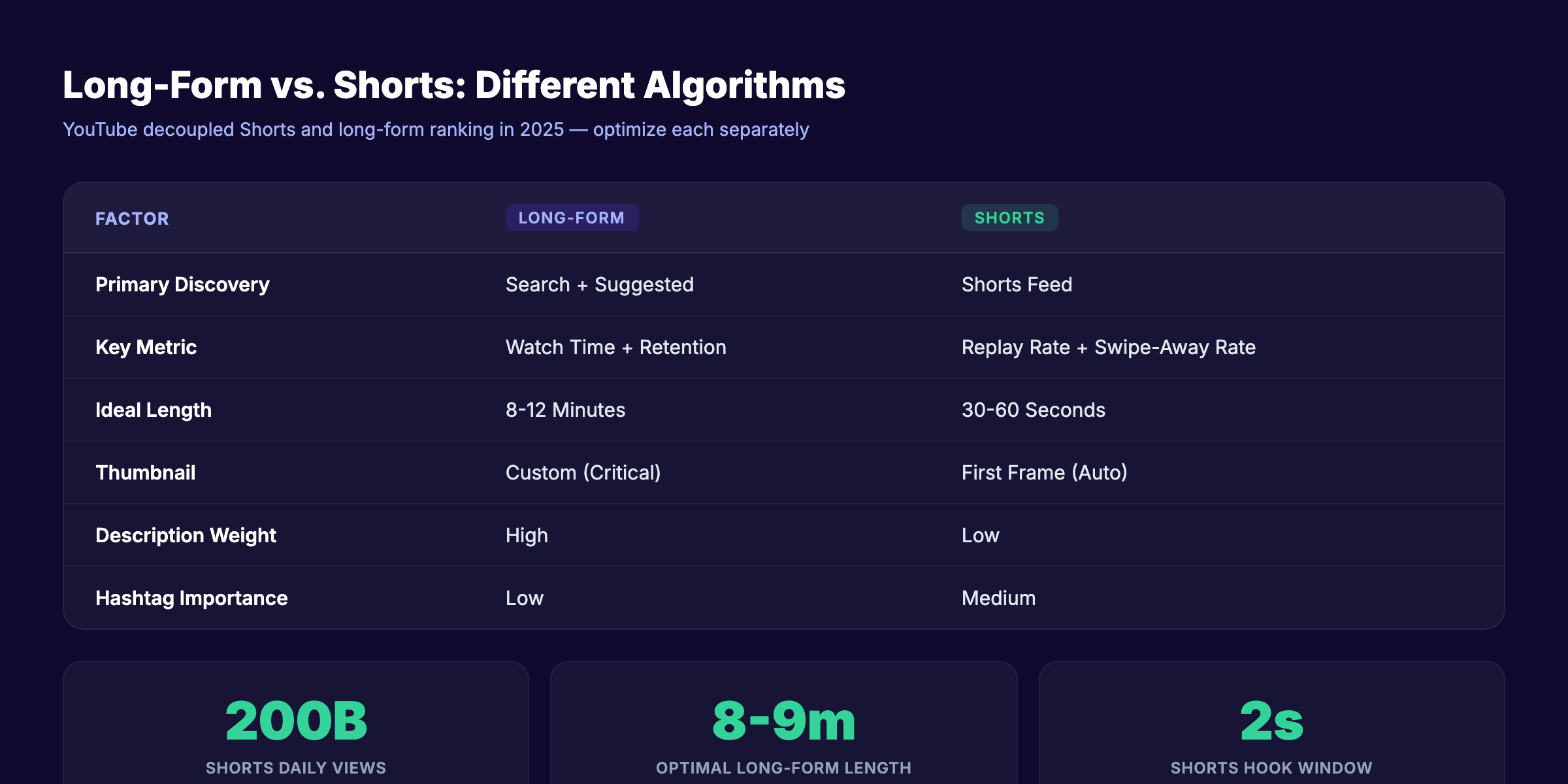This screenshot has height=784, width=1568.
Task: Click 'Shorts Feed' cell
Action: point(1016,284)
